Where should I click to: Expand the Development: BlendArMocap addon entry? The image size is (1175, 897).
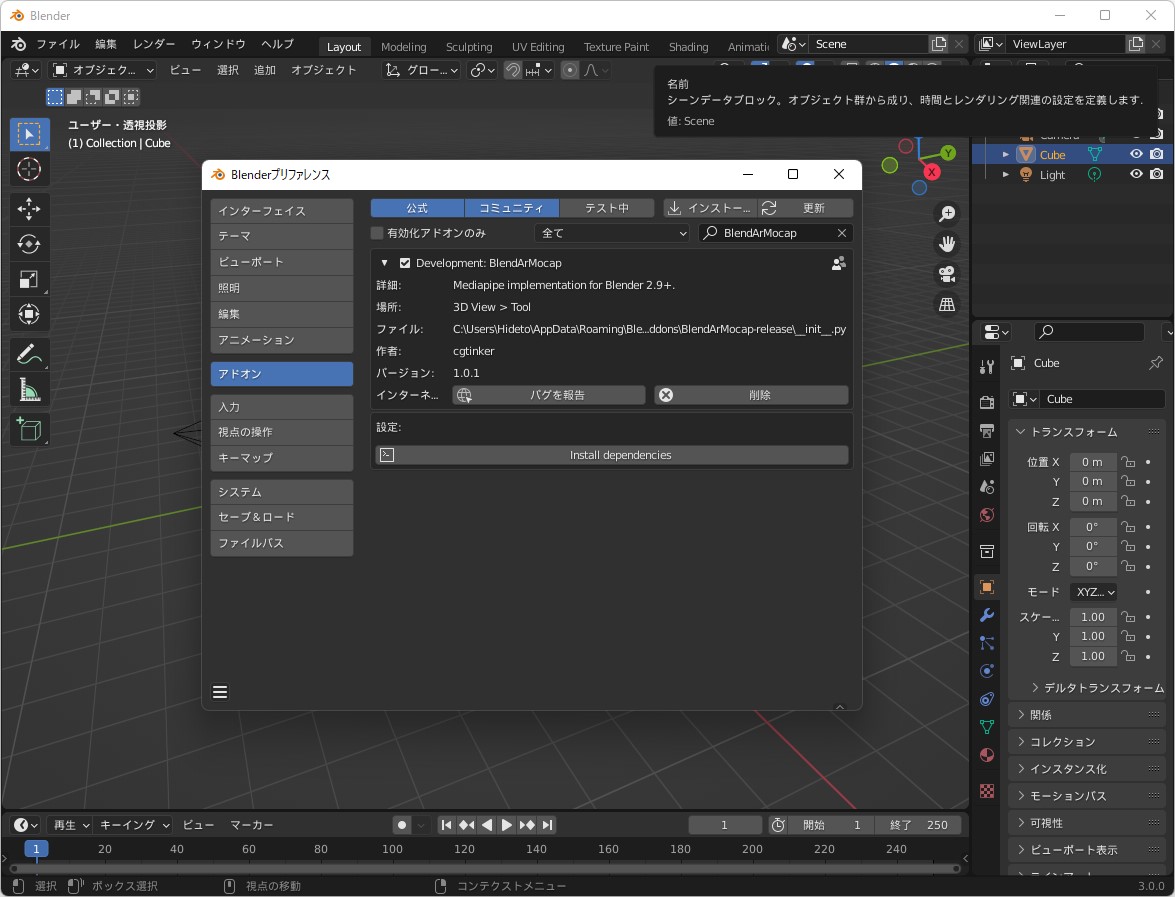click(384, 262)
